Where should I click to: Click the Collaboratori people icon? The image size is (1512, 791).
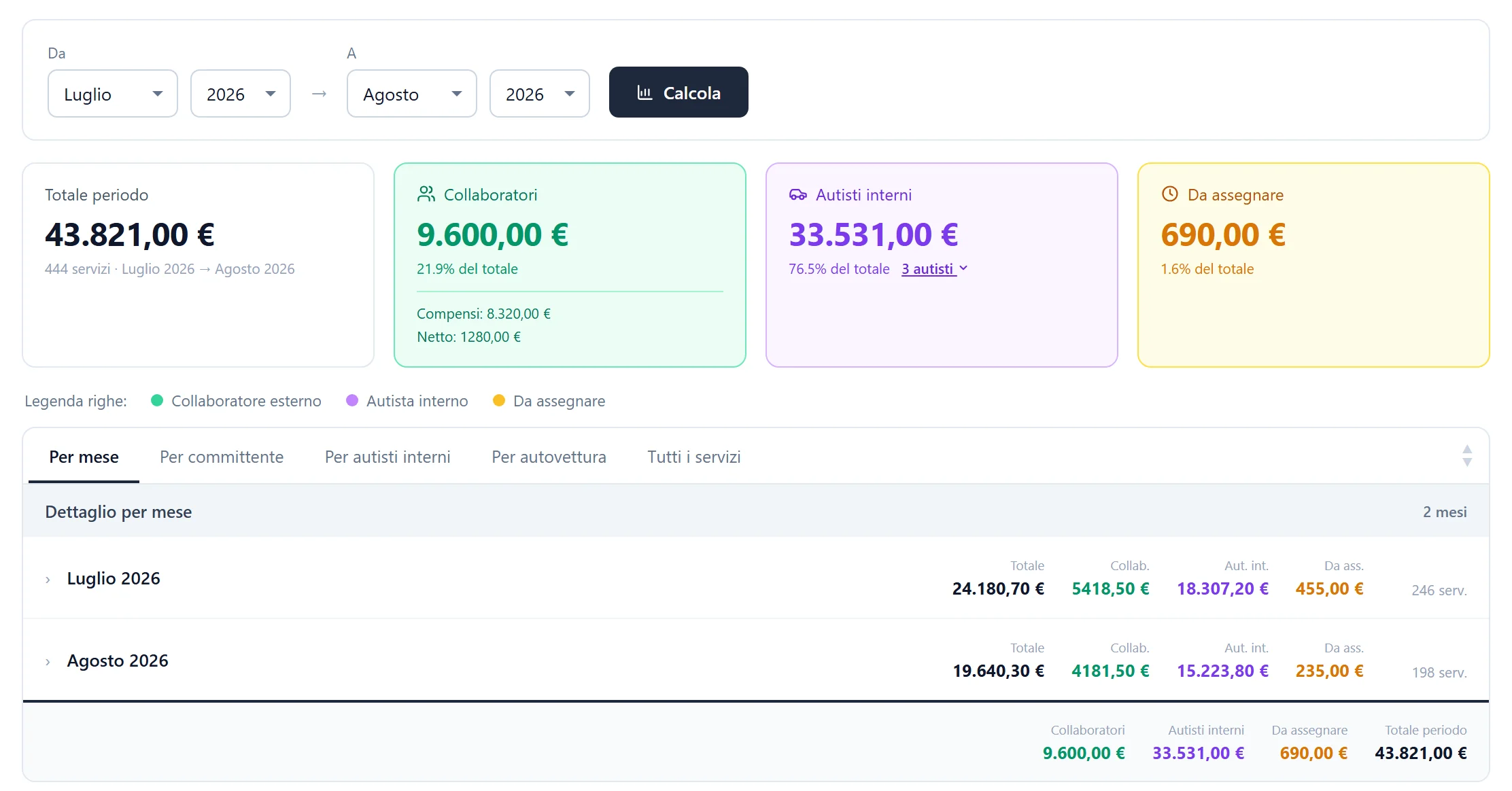(426, 194)
